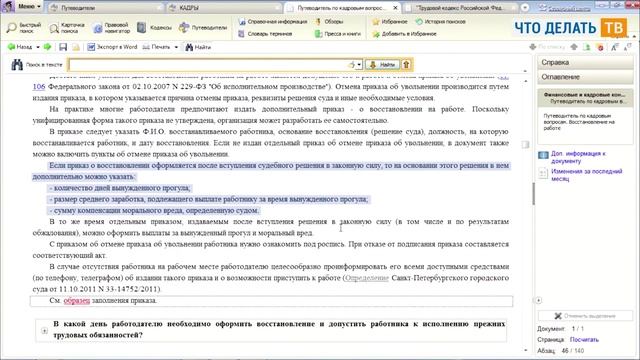Open Карточка поиска
The width and height of the screenshot is (640, 360).
[x=67, y=28]
